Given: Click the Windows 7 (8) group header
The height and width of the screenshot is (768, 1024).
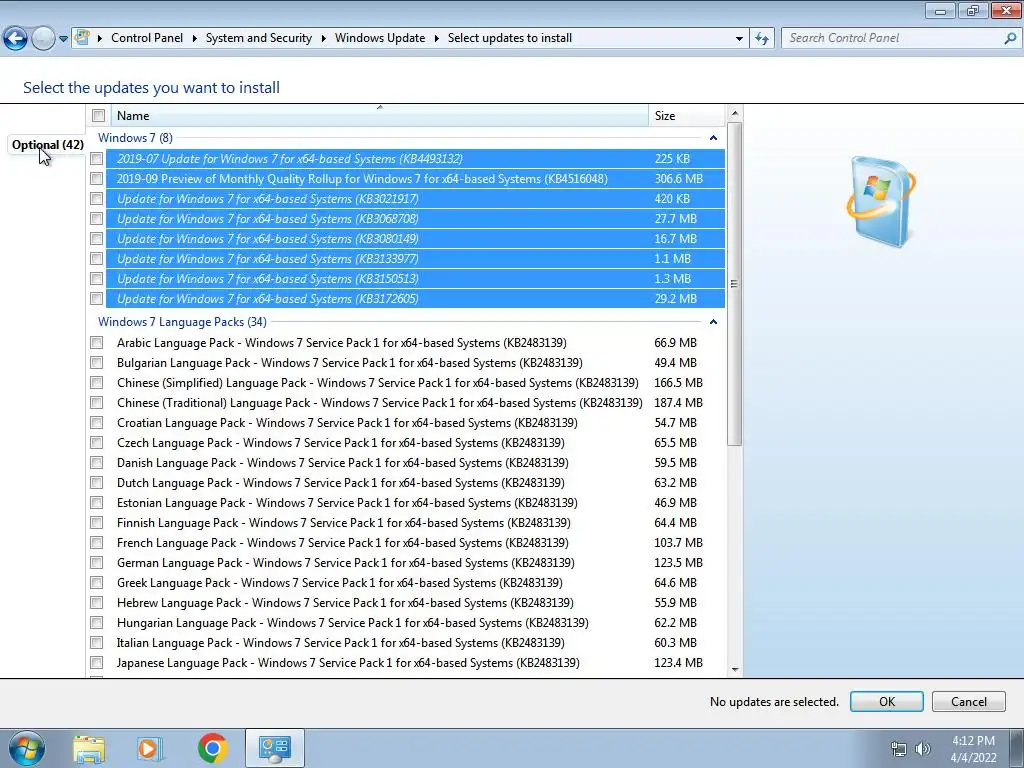Looking at the screenshot, I should [135, 138].
